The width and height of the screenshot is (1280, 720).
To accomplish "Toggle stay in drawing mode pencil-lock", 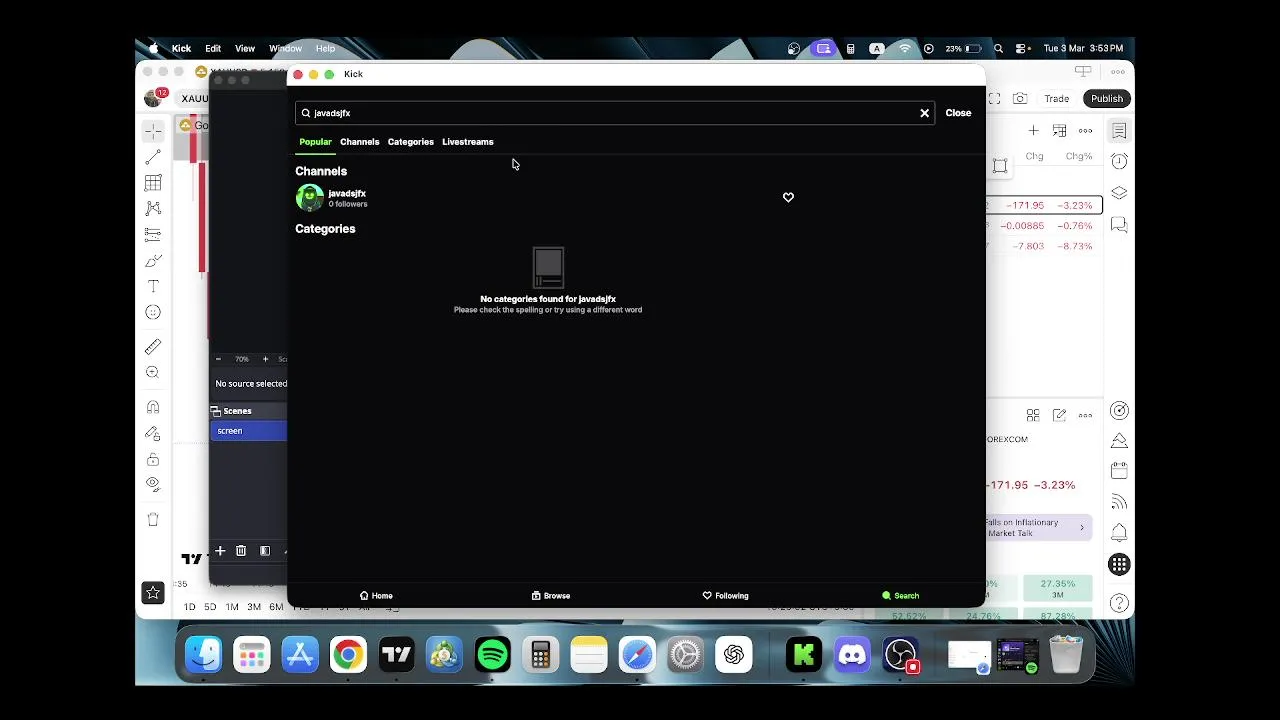I will click(153, 433).
